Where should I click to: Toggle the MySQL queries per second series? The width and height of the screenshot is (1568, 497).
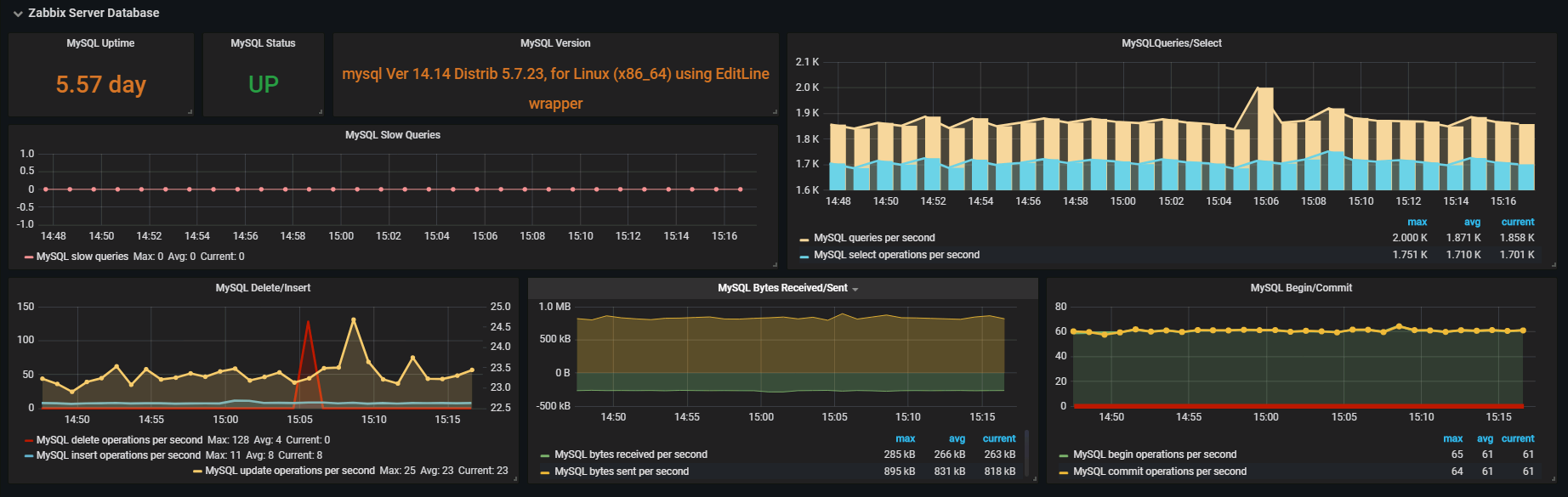(873, 238)
